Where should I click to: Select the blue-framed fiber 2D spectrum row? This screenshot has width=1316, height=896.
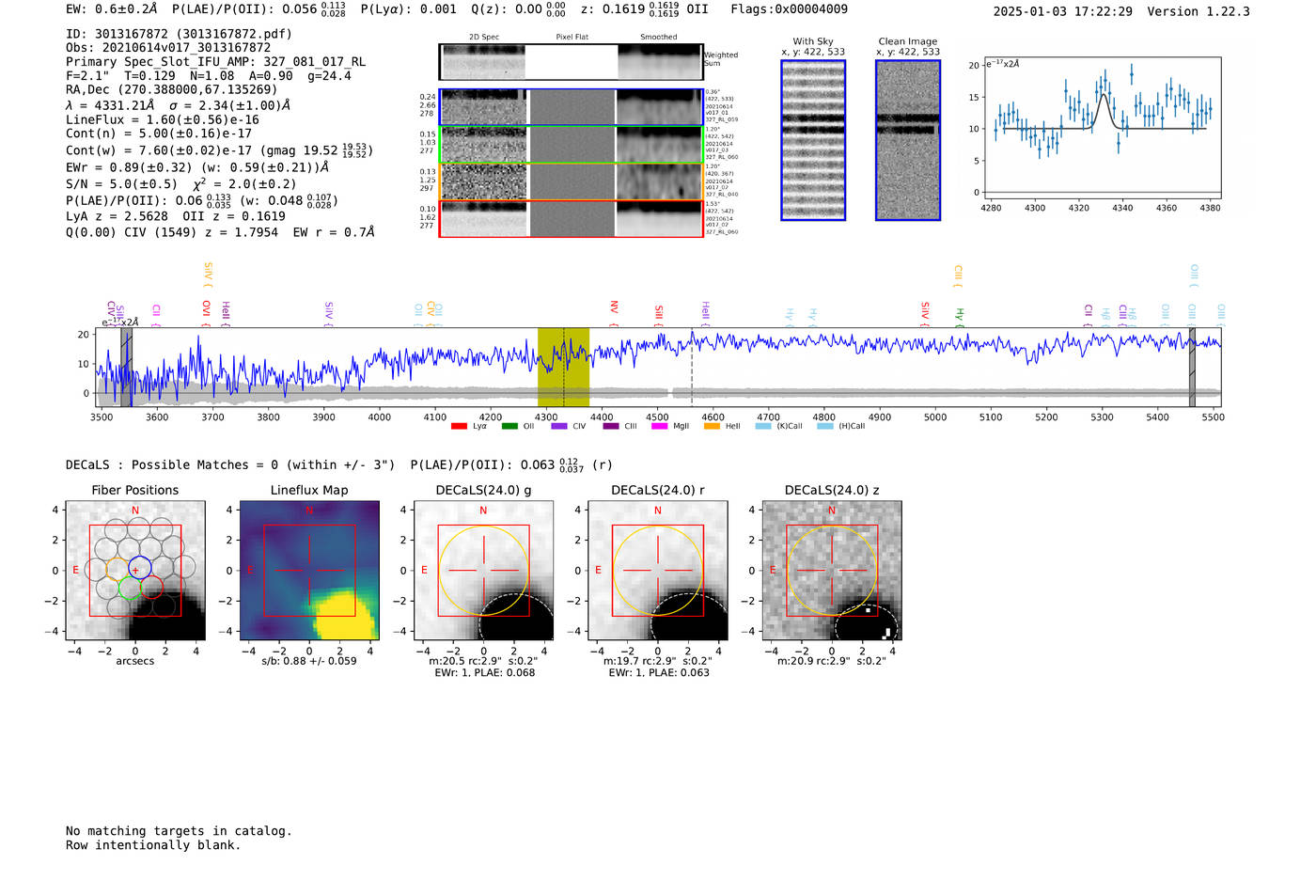[x=571, y=107]
